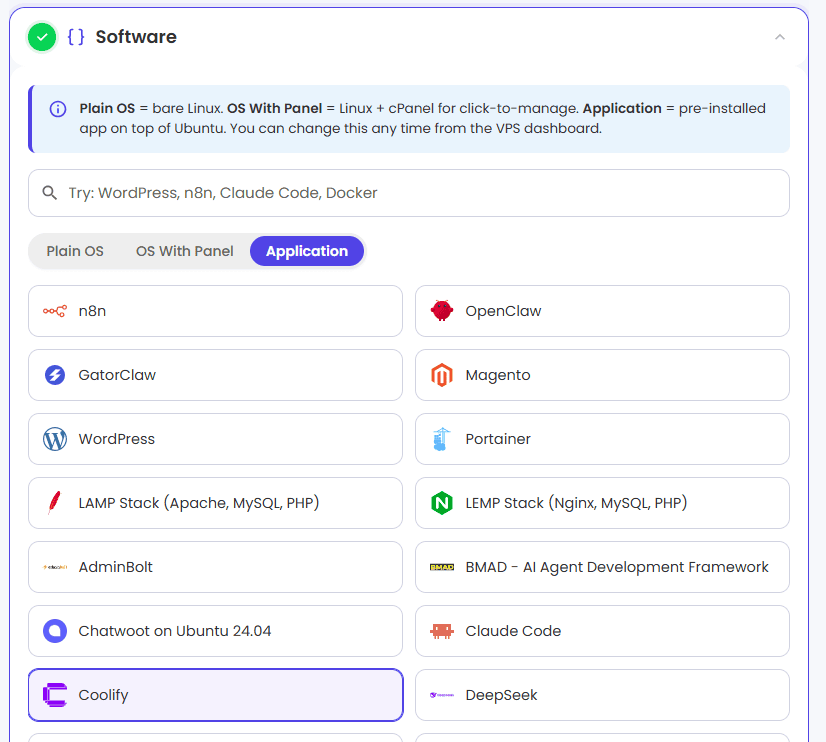Click the selected Coolify card
Screen dimensions: 826x742
coord(215,695)
